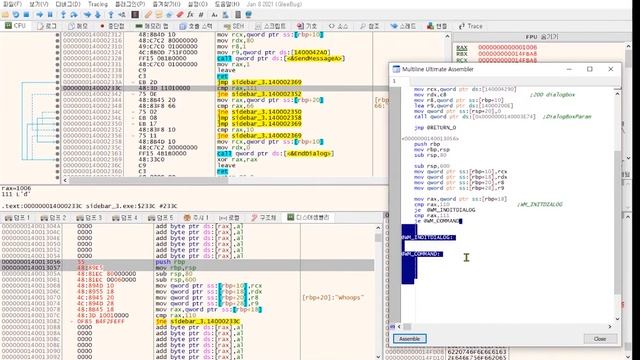
Task: Select the 덤프 1 dump tab
Action: [x=18, y=218]
